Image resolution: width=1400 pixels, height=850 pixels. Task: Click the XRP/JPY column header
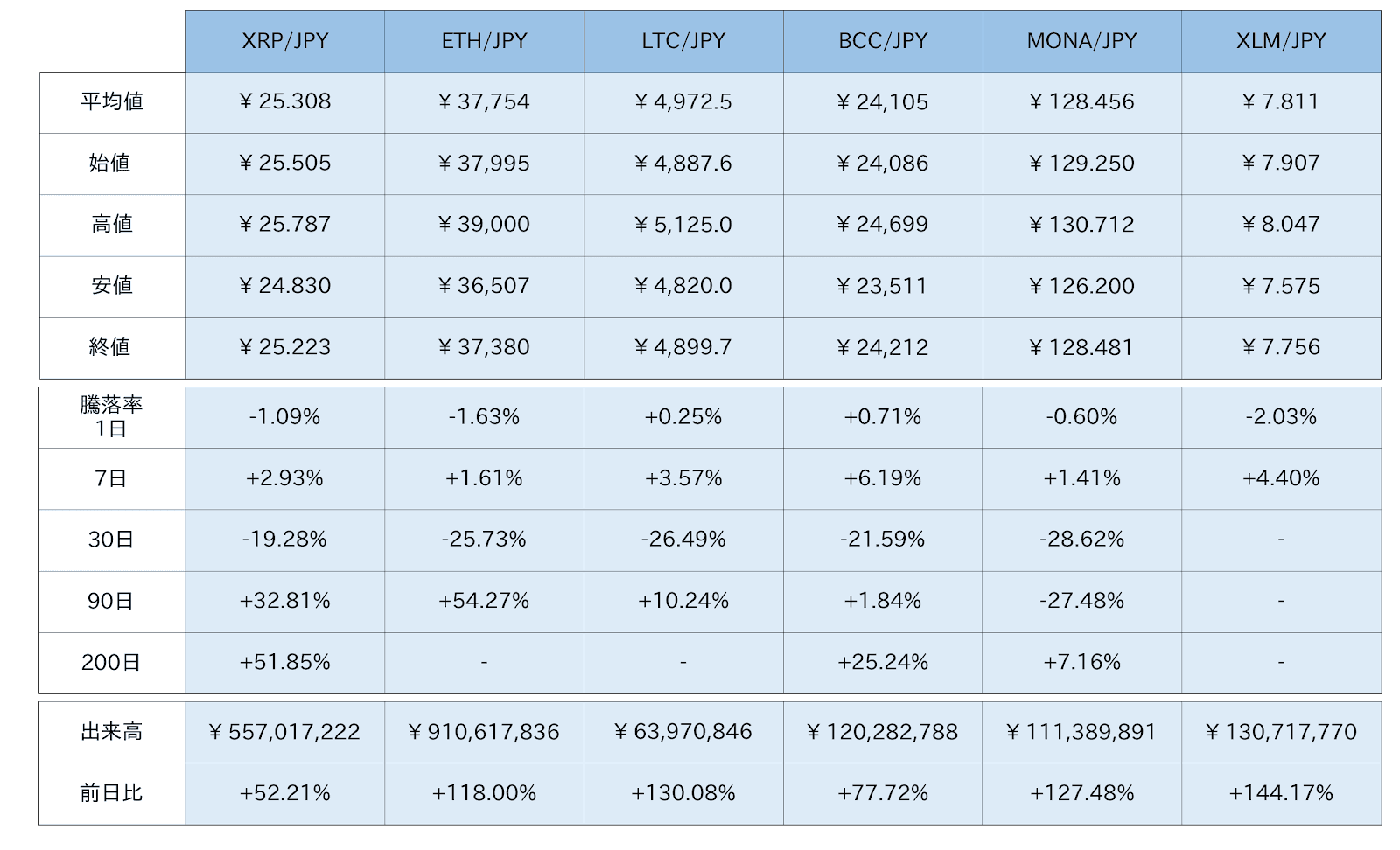click(284, 41)
